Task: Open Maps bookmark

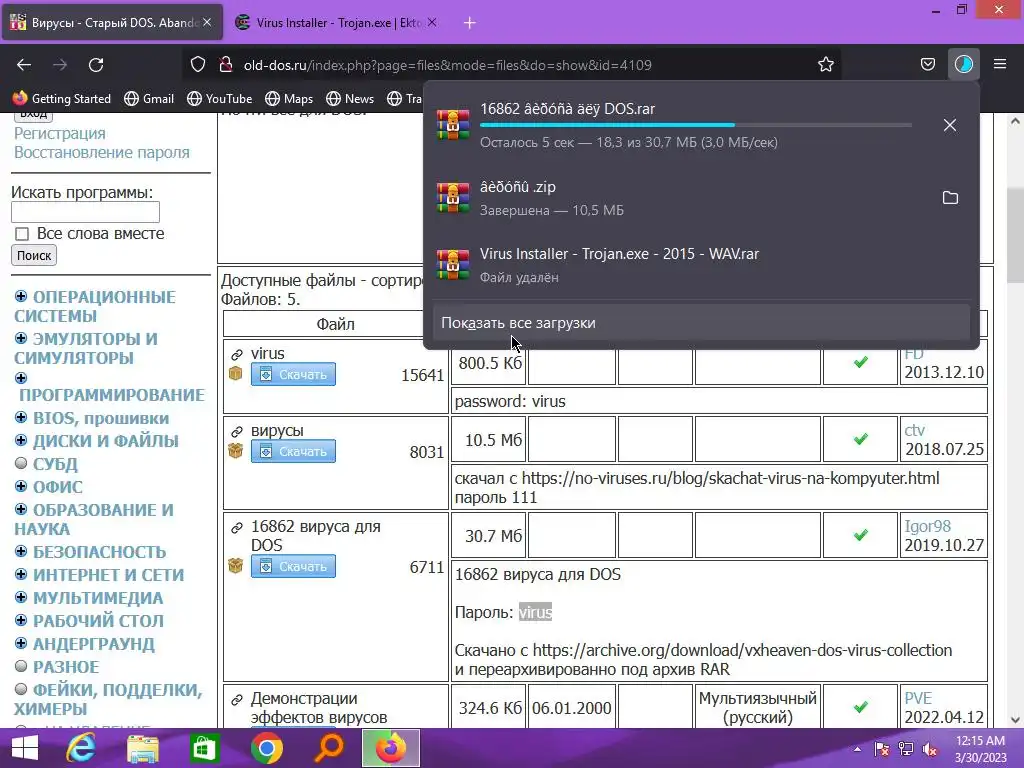Action: pyautogui.click(x=289, y=99)
